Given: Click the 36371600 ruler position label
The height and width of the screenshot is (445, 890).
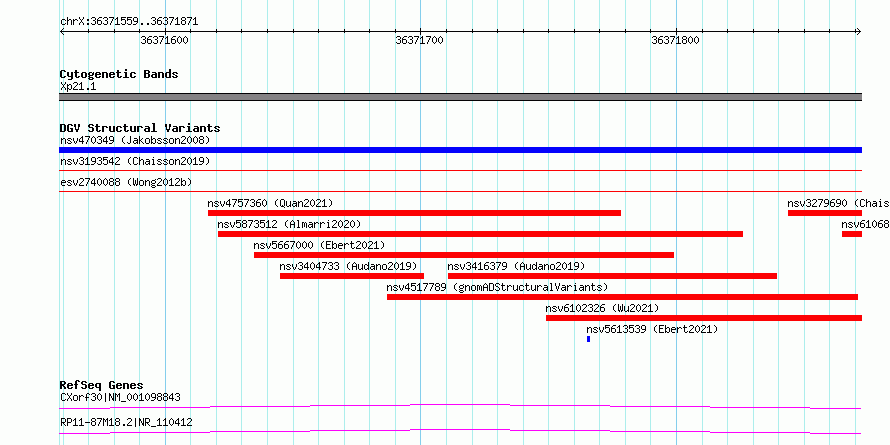Looking at the screenshot, I should (x=165, y=40).
